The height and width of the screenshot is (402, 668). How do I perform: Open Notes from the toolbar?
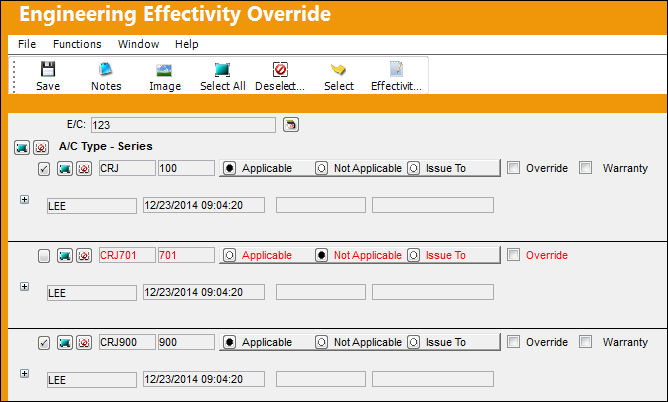[x=106, y=69]
